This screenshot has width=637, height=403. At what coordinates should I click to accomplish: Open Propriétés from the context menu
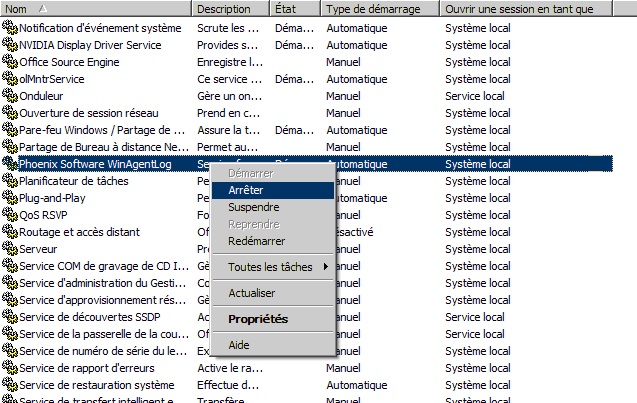click(257, 319)
